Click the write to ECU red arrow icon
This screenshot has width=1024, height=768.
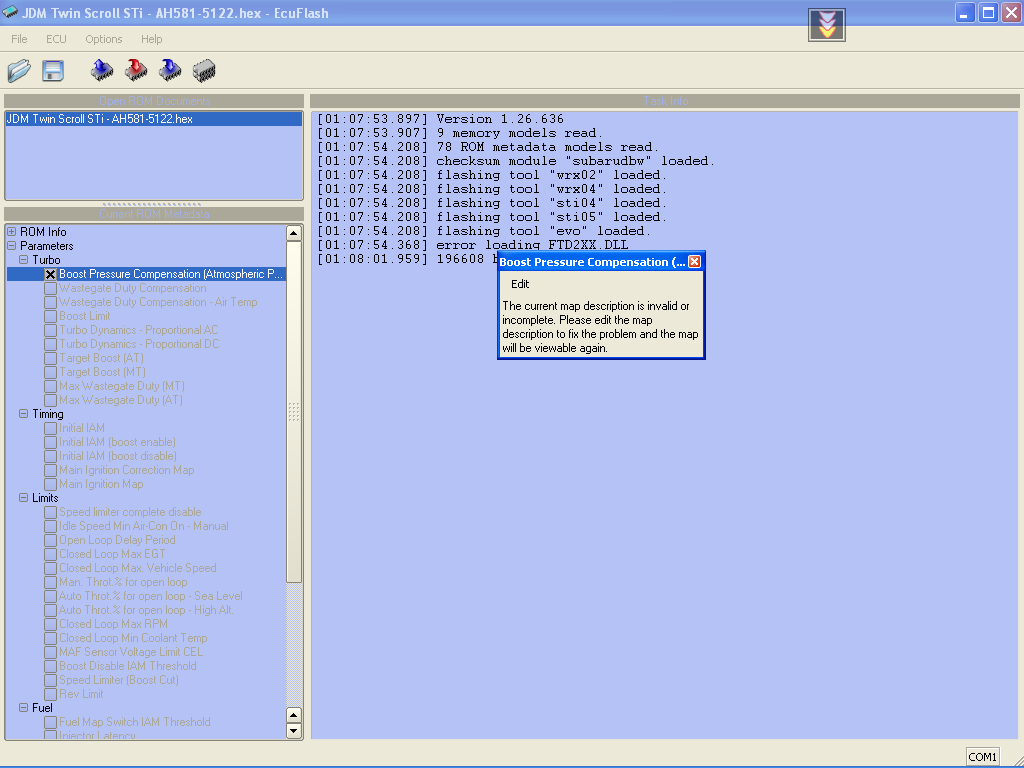136,70
